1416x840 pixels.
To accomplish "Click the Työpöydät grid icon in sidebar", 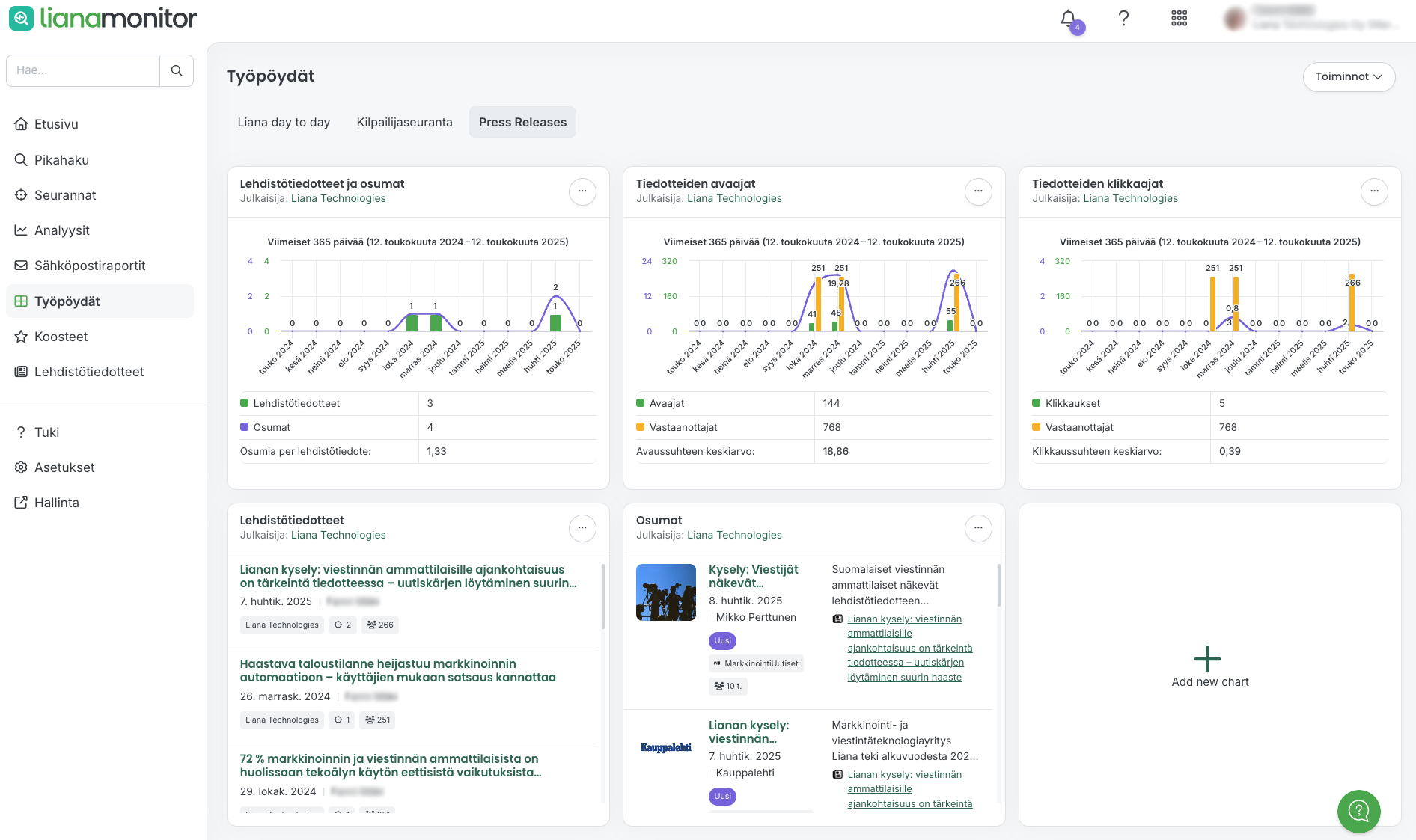I will coord(21,301).
